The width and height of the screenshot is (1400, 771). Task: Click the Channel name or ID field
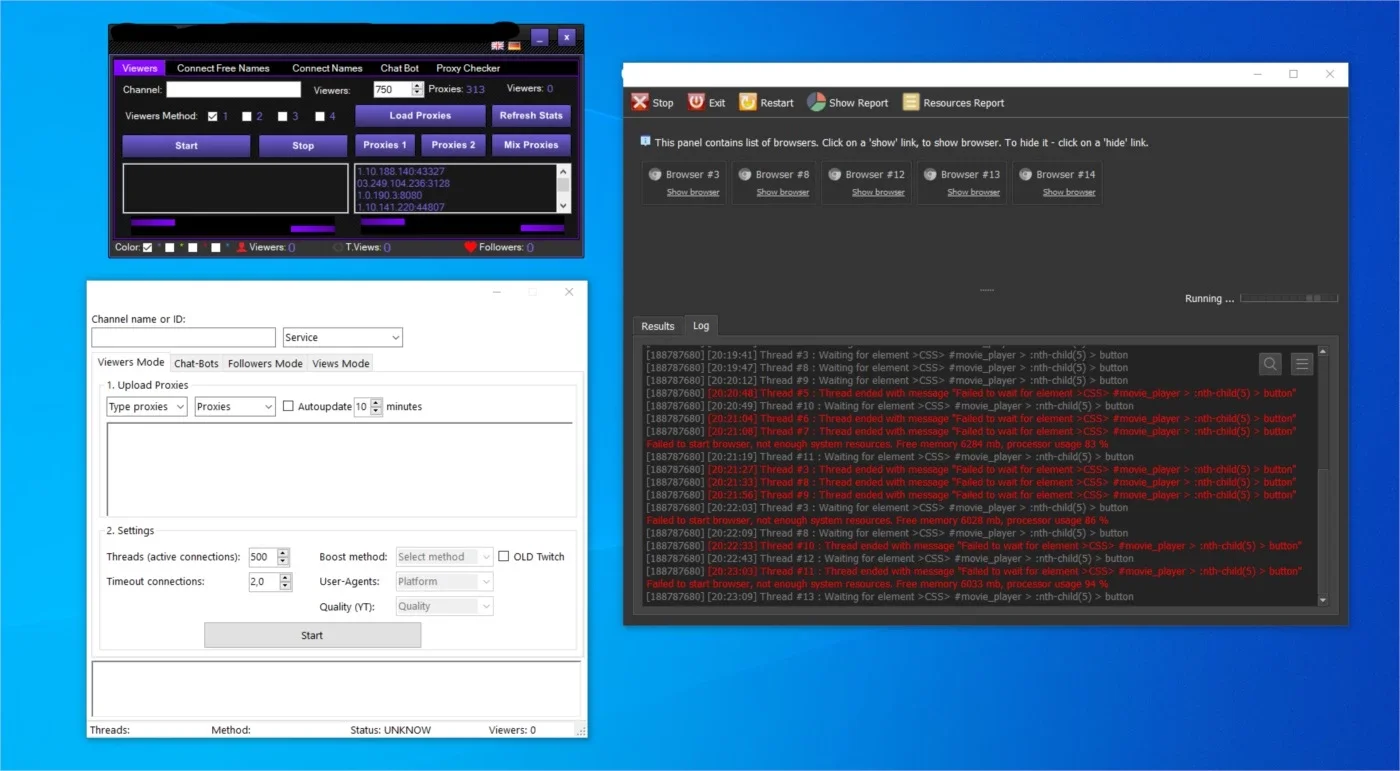point(183,338)
